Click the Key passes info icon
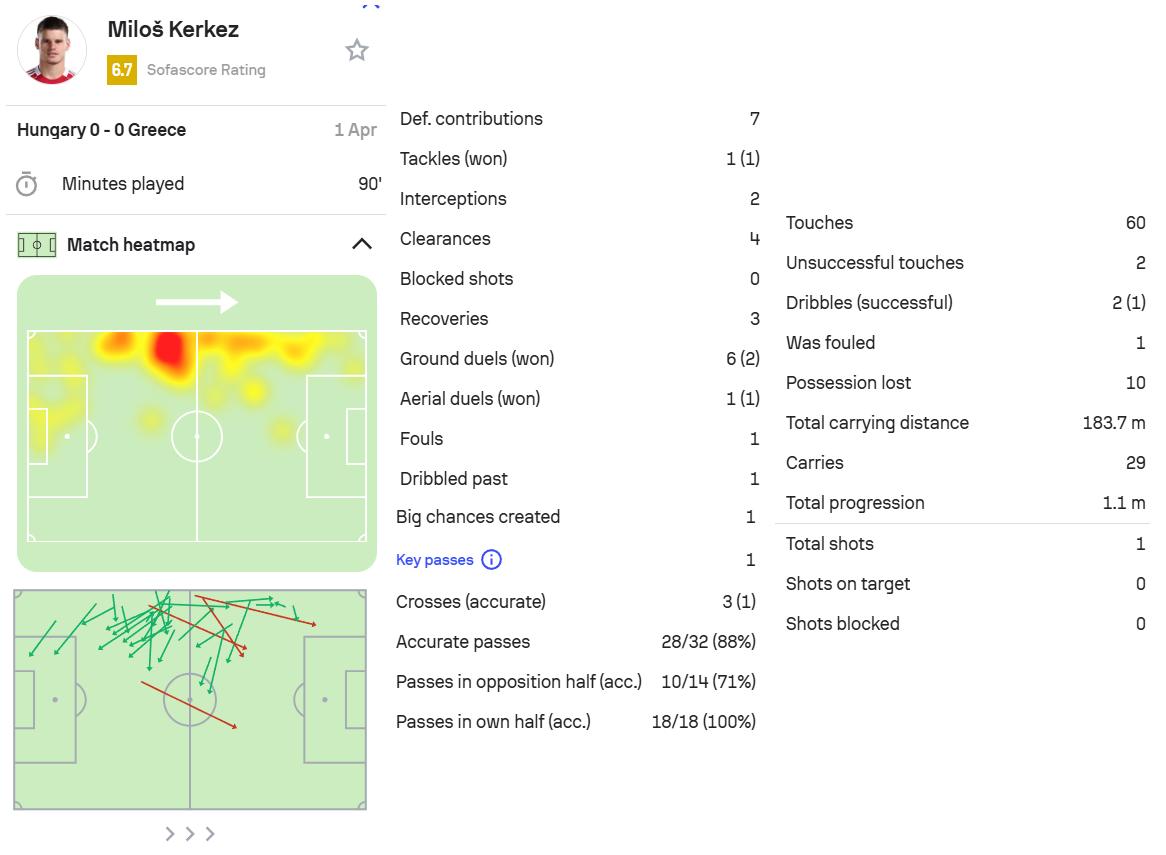1166x855 pixels. [491, 560]
